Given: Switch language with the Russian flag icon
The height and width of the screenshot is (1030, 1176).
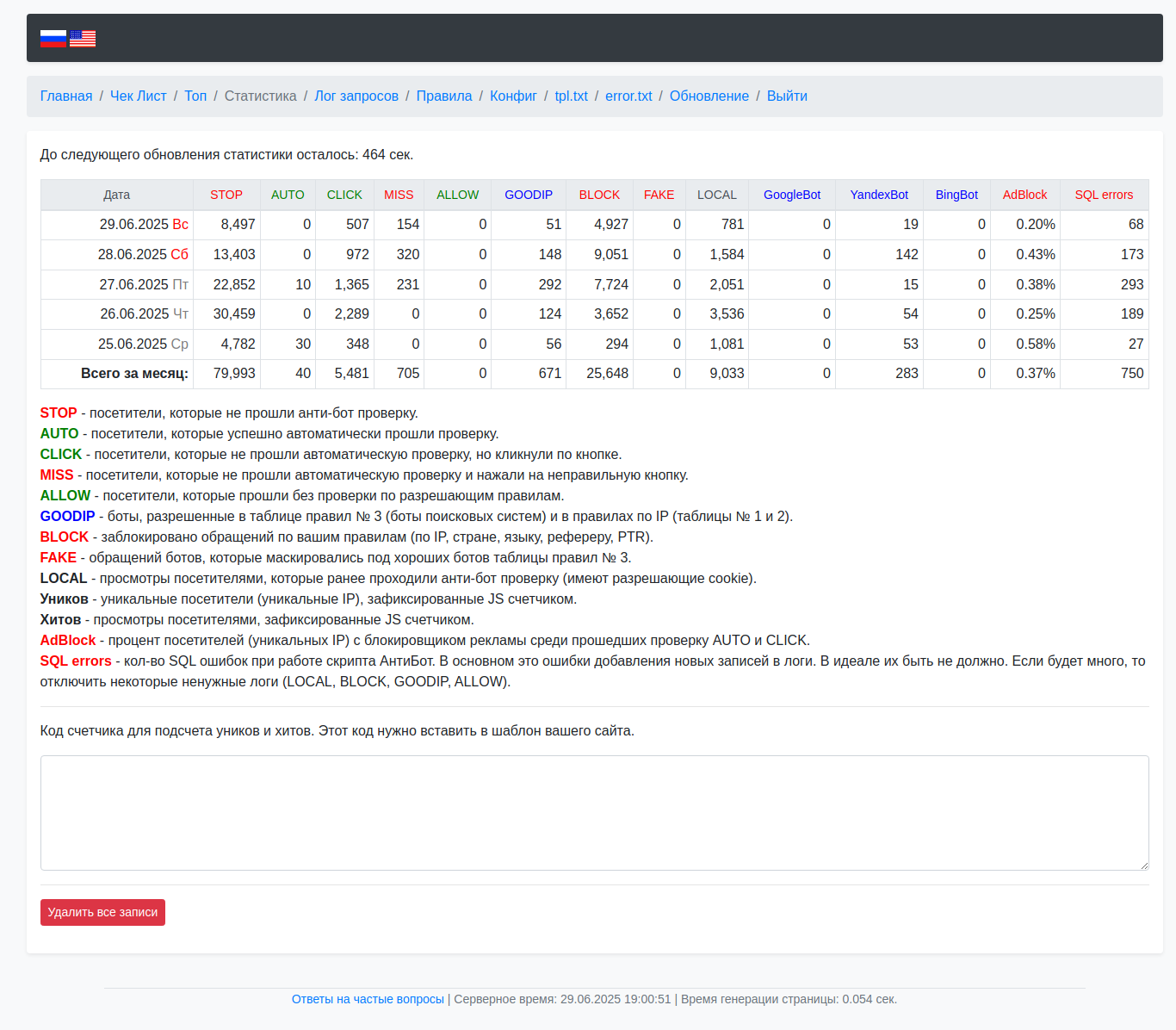Looking at the screenshot, I should [x=53, y=39].
